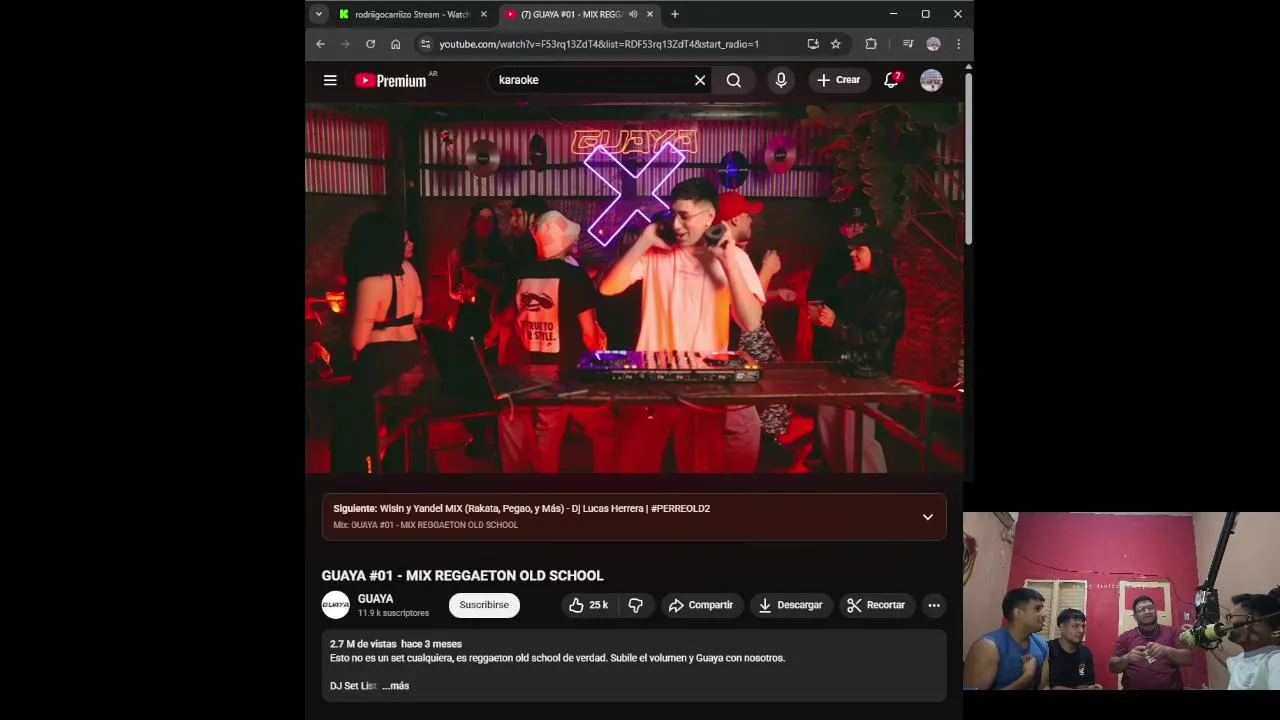Viewport: 1280px width, 720px height.
Task: Click the video title text
Action: click(462, 576)
